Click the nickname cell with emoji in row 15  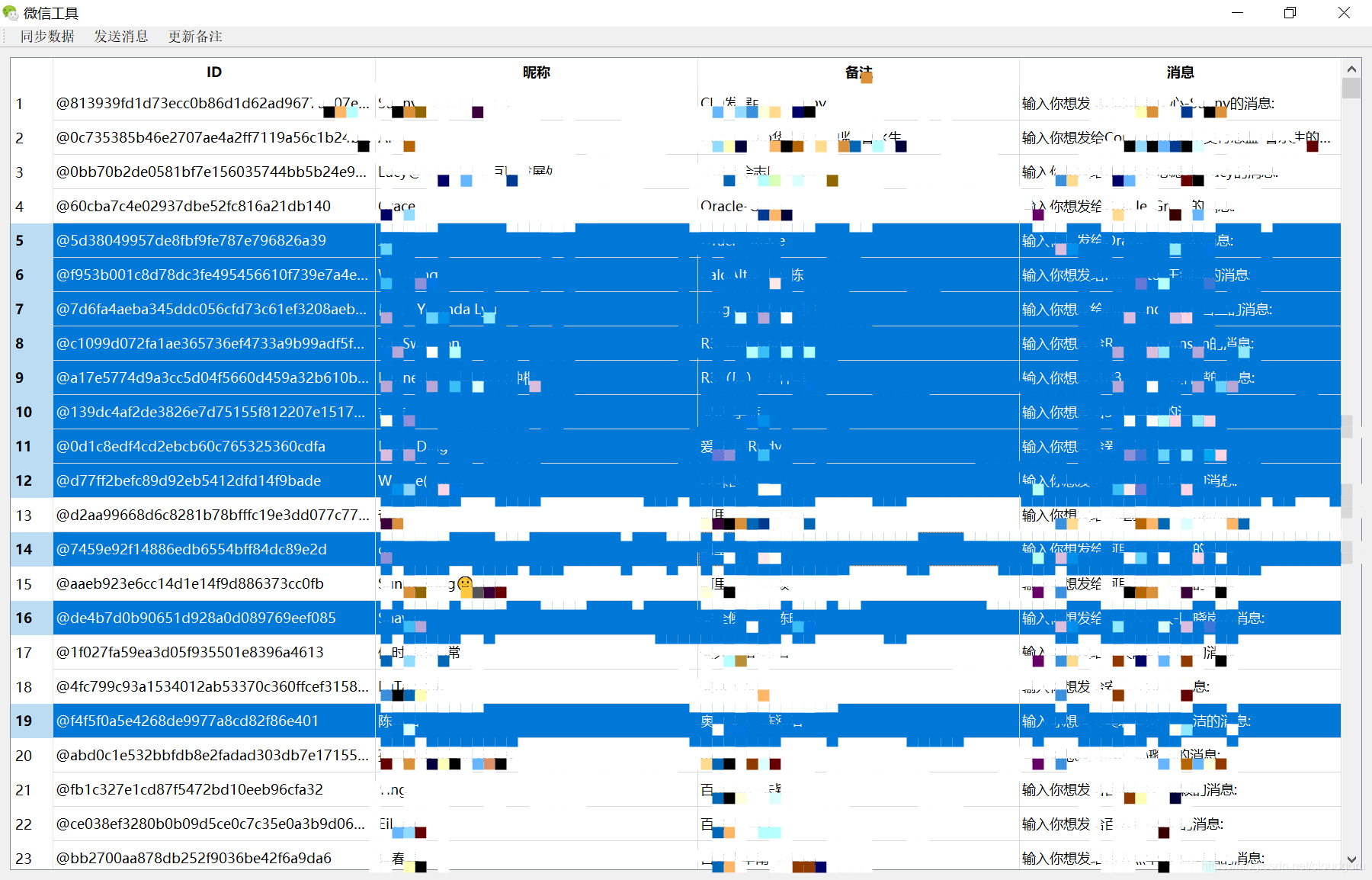point(537,583)
